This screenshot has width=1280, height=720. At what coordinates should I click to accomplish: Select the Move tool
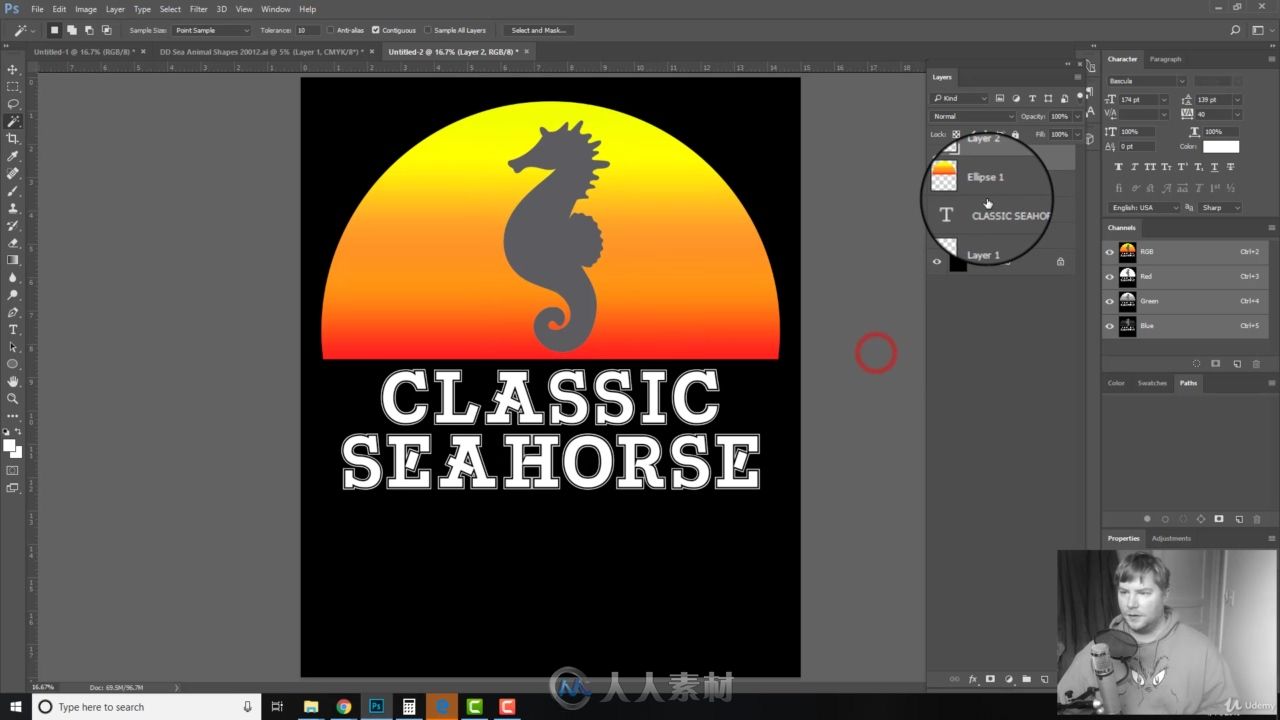click(x=13, y=69)
